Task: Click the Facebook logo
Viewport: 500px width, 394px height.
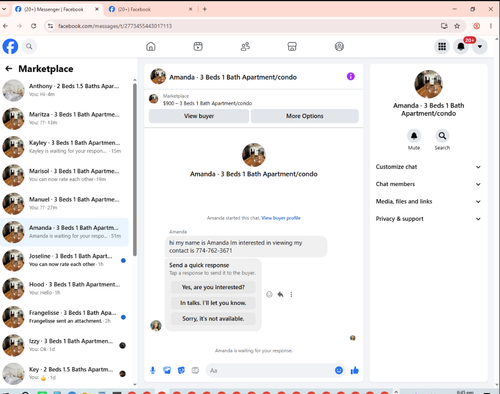Action: click(10, 46)
